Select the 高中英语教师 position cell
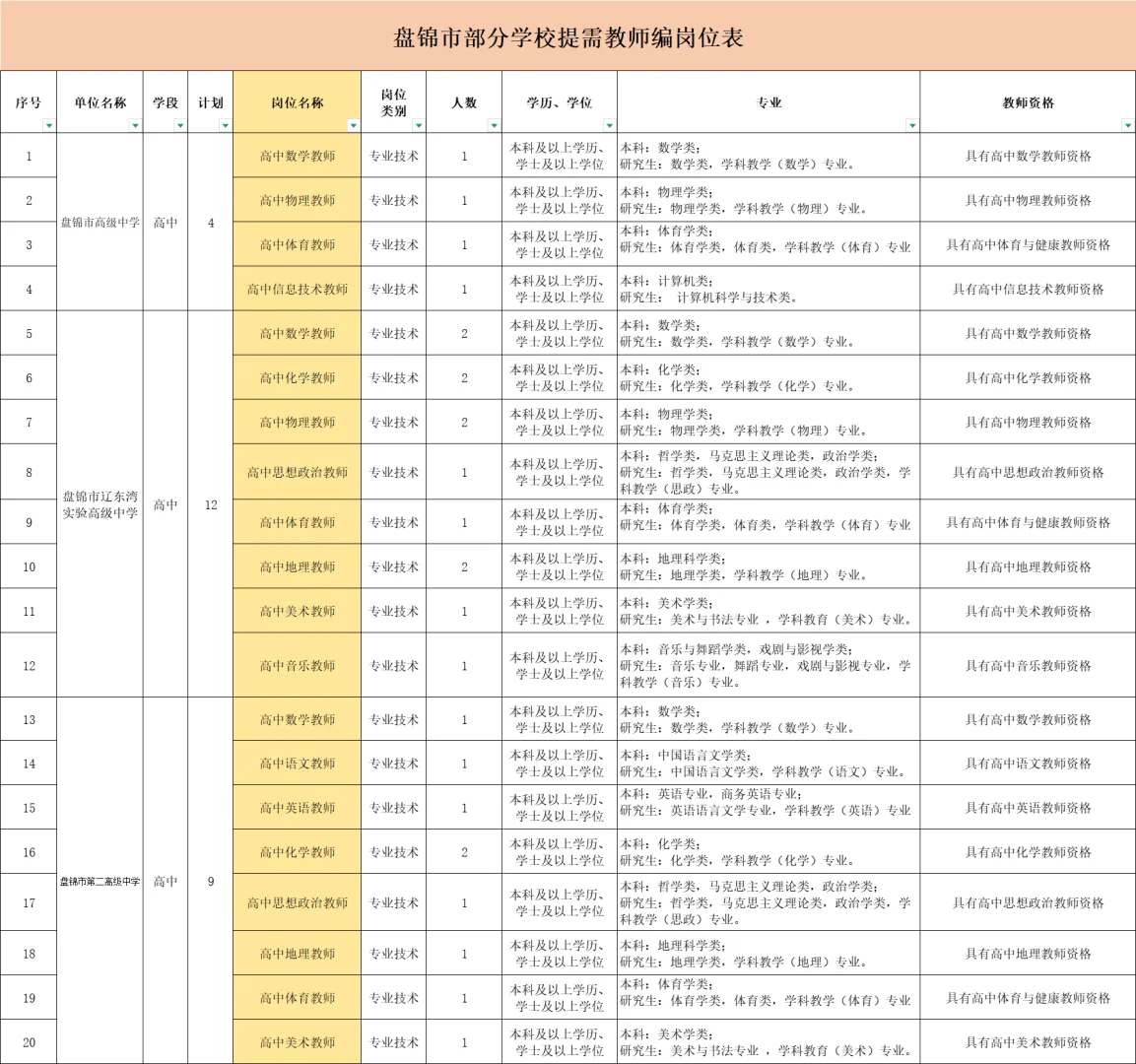Viewport: 1136px width, 1064px height. [x=297, y=808]
